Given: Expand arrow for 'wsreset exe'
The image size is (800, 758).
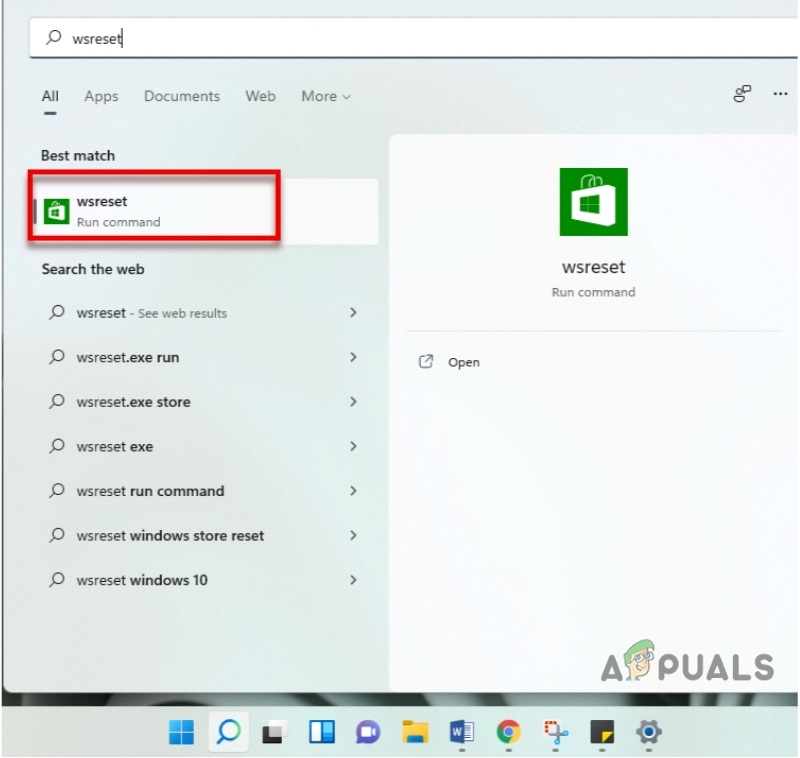Looking at the screenshot, I should (x=353, y=446).
